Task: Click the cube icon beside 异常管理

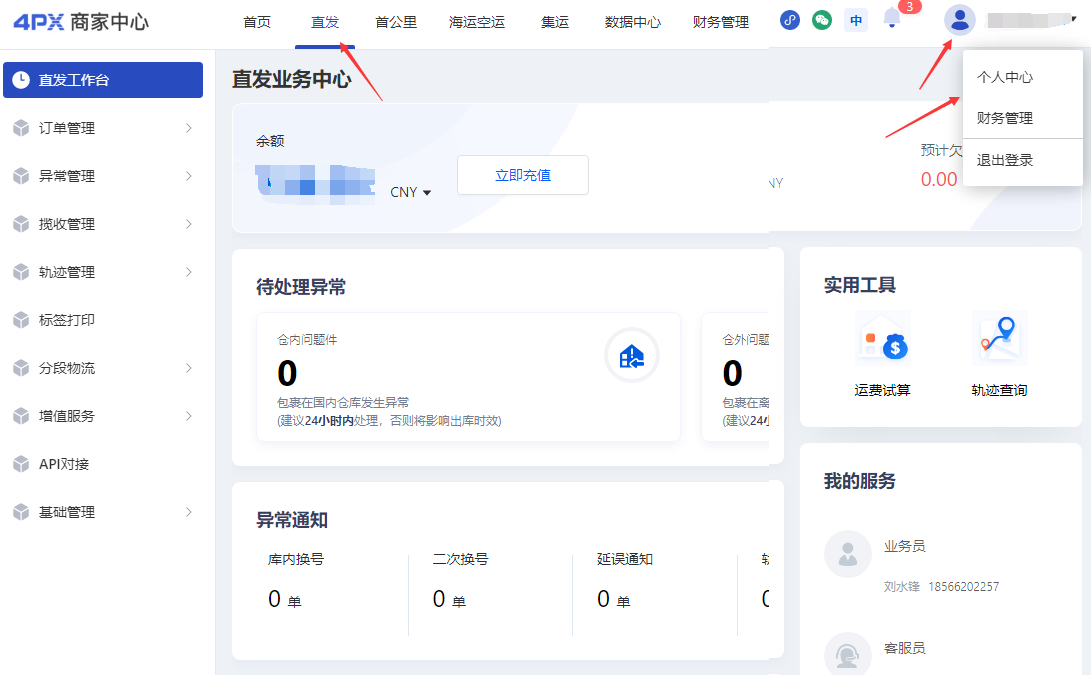Action: click(x=21, y=176)
